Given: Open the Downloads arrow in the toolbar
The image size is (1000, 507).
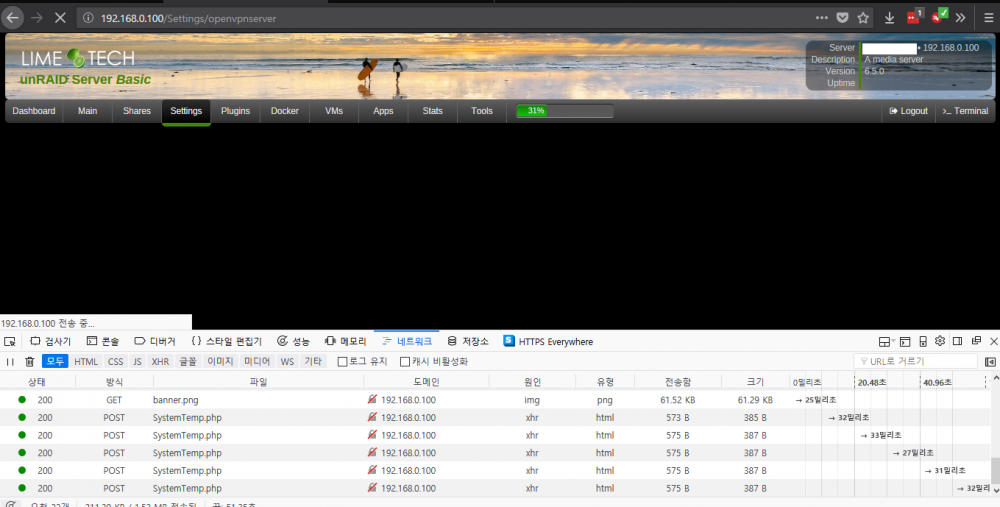Looking at the screenshot, I should coord(889,18).
